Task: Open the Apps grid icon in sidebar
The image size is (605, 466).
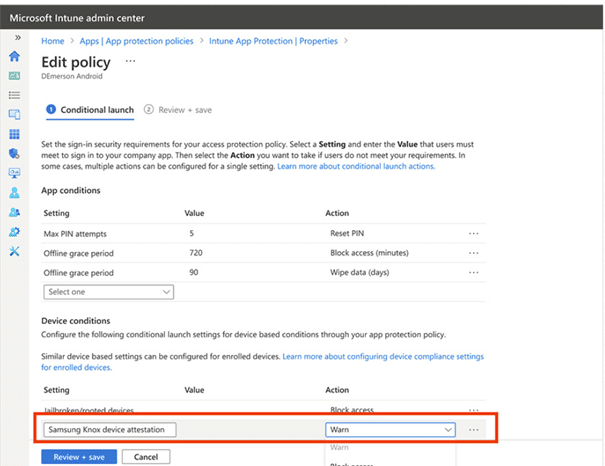Action: (14, 134)
